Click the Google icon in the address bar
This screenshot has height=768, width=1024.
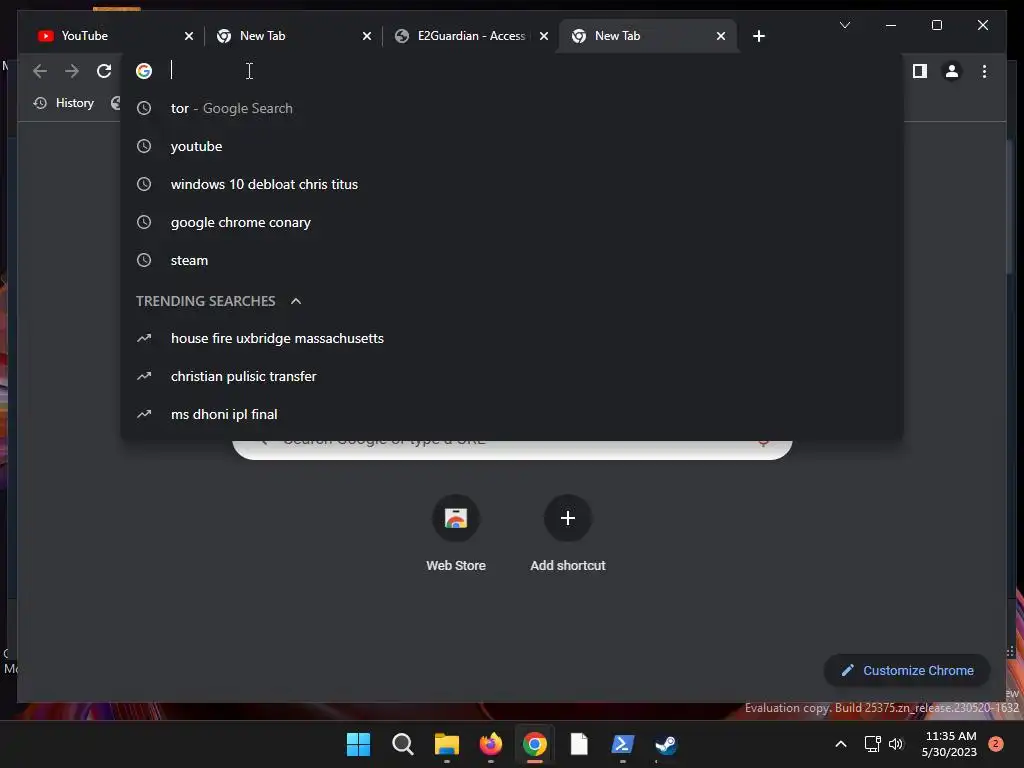[144, 71]
